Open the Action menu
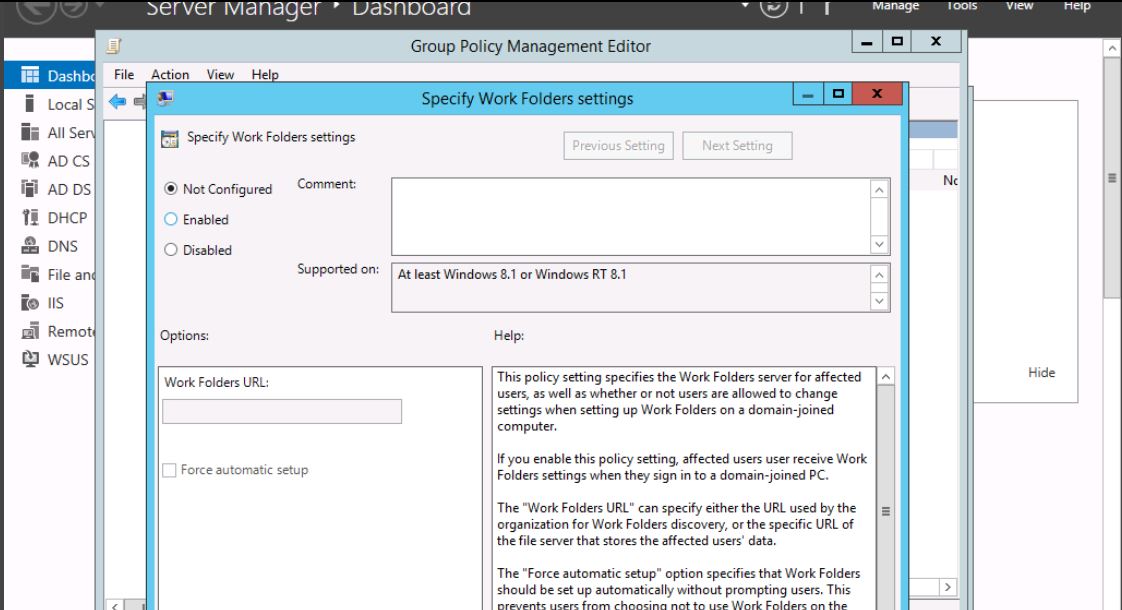1122x610 pixels. click(170, 75)
